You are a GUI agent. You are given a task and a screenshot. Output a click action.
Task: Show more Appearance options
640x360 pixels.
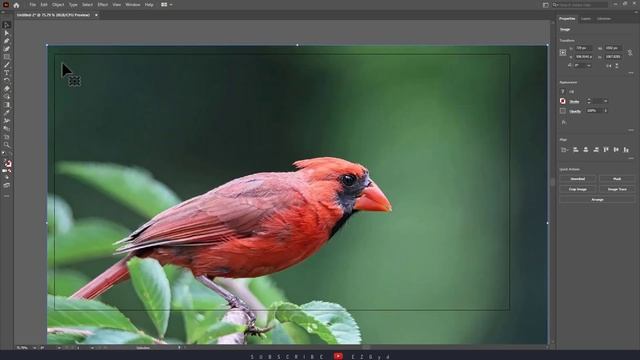(x=631, y=130)
